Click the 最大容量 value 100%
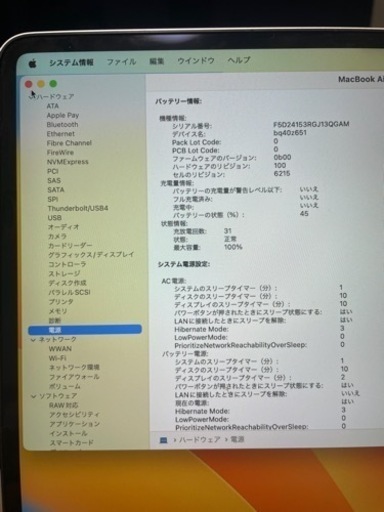Viewport: 384px width, 512px height. [233, 247]
